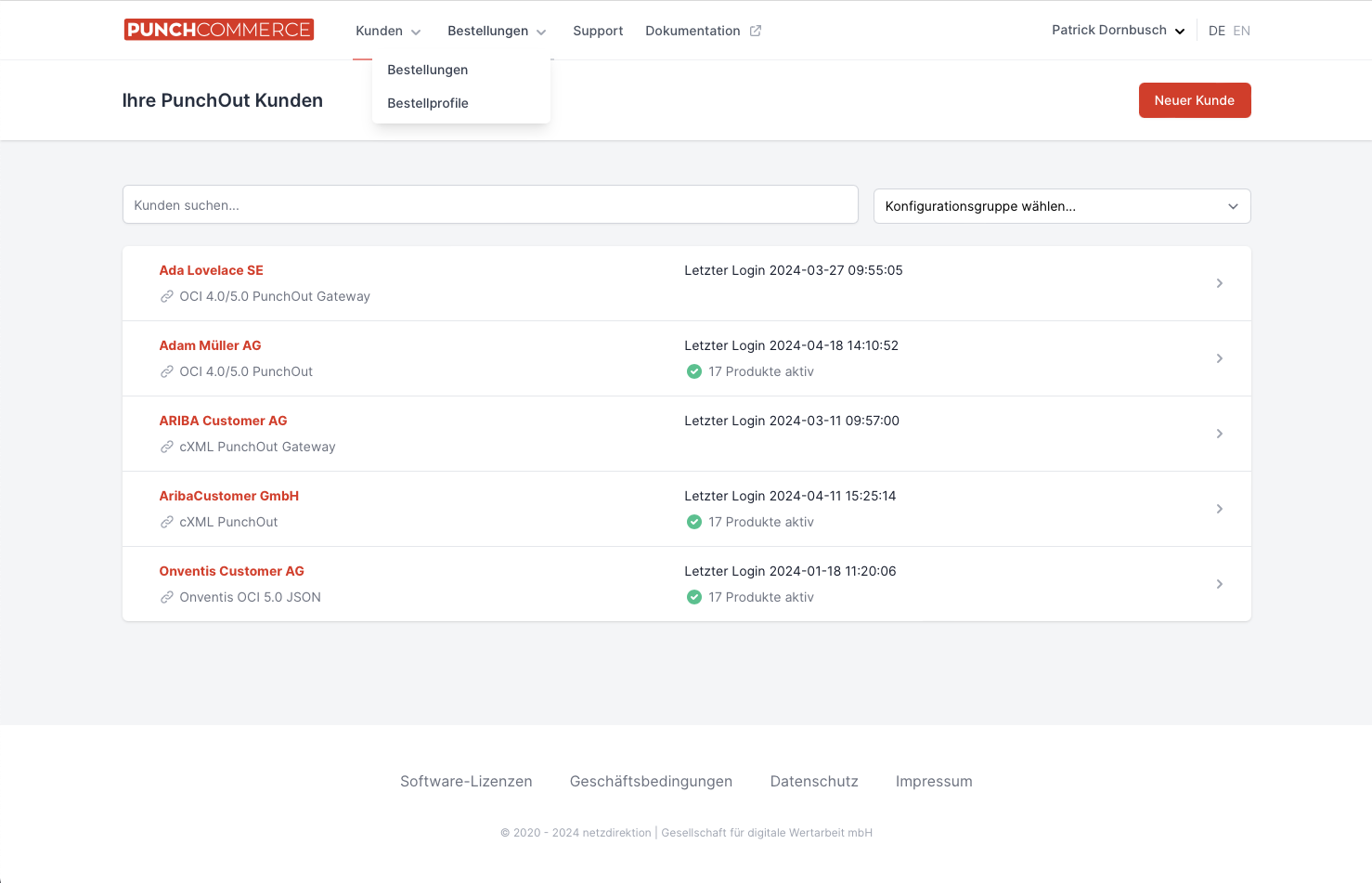Open Onventis Customer AG customer
Image resolution: width=1372 pixels, height=883 pixels.
click(232, 571)
